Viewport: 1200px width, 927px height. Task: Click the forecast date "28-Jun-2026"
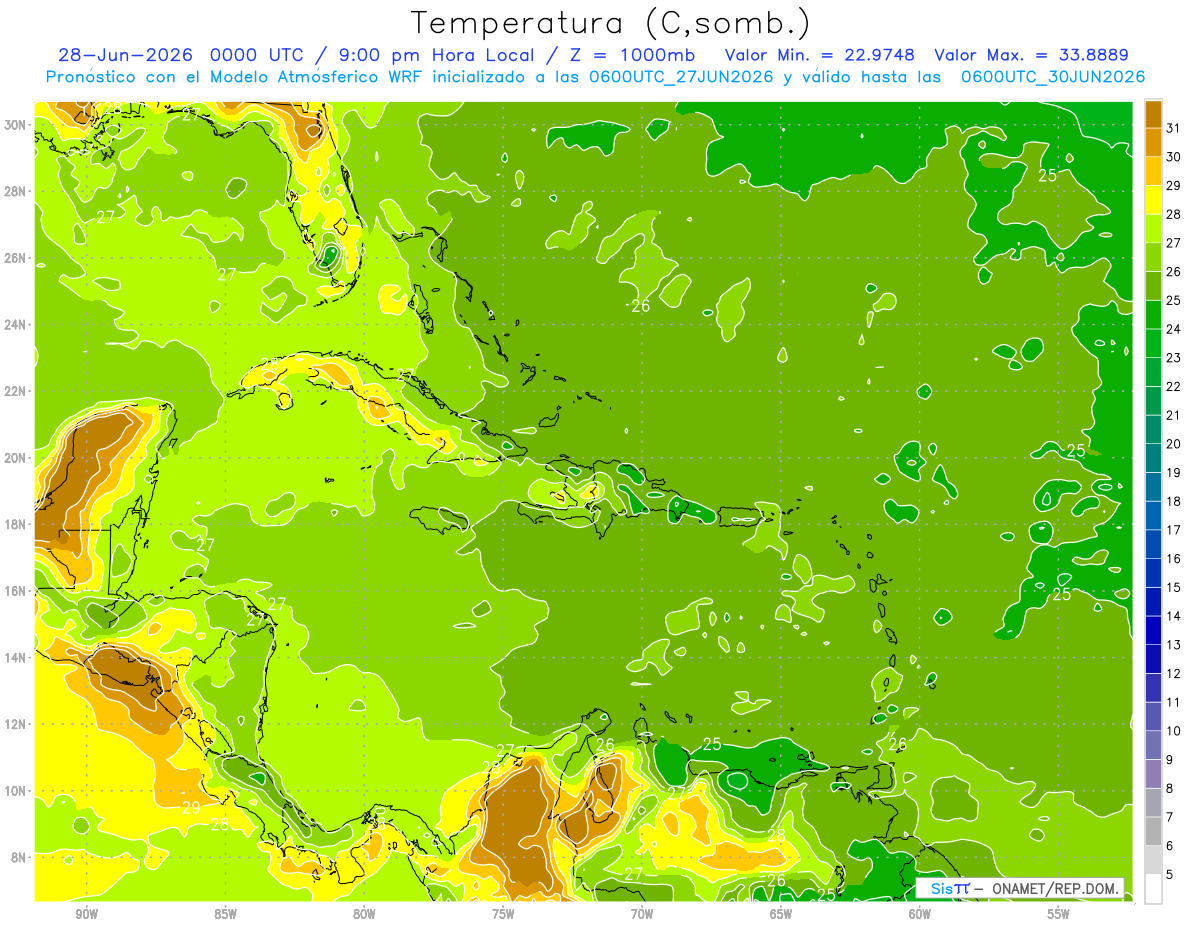pyautogui.click(x=125, y=54)
